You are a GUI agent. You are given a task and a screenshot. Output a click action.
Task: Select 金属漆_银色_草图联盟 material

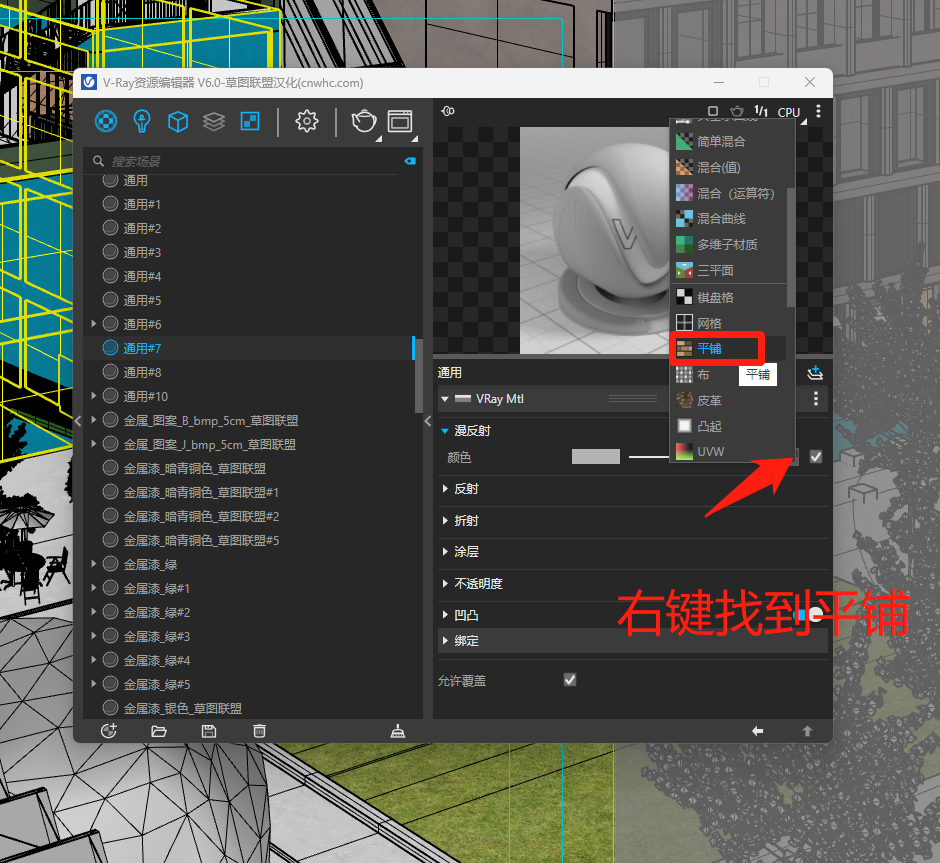tap(249, 708)
